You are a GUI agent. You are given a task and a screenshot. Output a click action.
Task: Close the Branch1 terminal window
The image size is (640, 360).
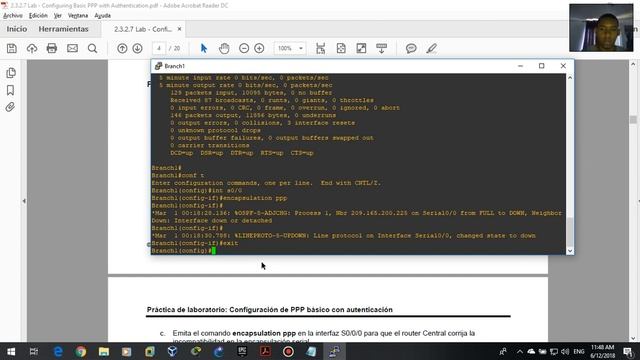(563, 66)
